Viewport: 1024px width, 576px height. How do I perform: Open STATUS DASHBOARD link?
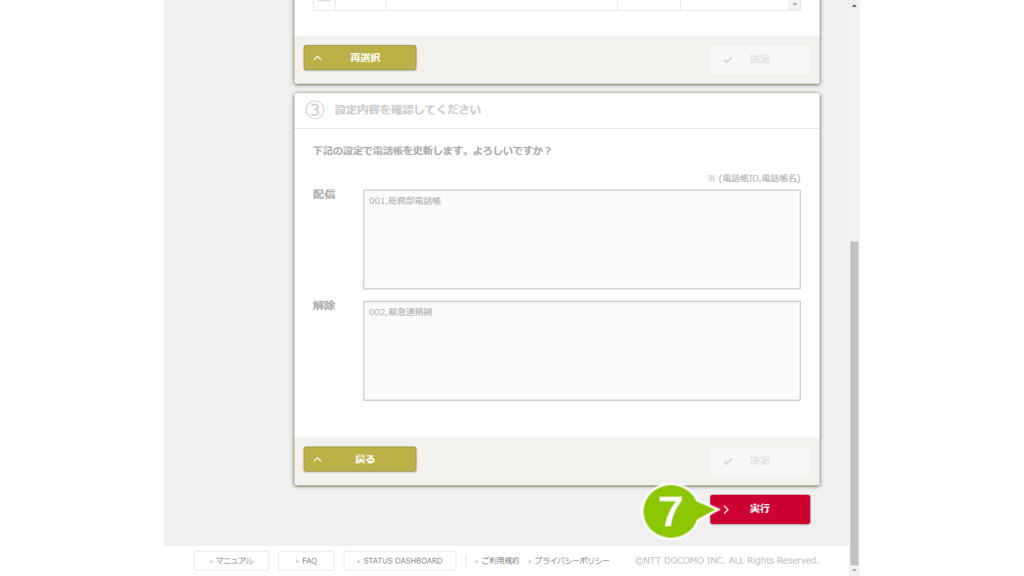tap(400, 560)
